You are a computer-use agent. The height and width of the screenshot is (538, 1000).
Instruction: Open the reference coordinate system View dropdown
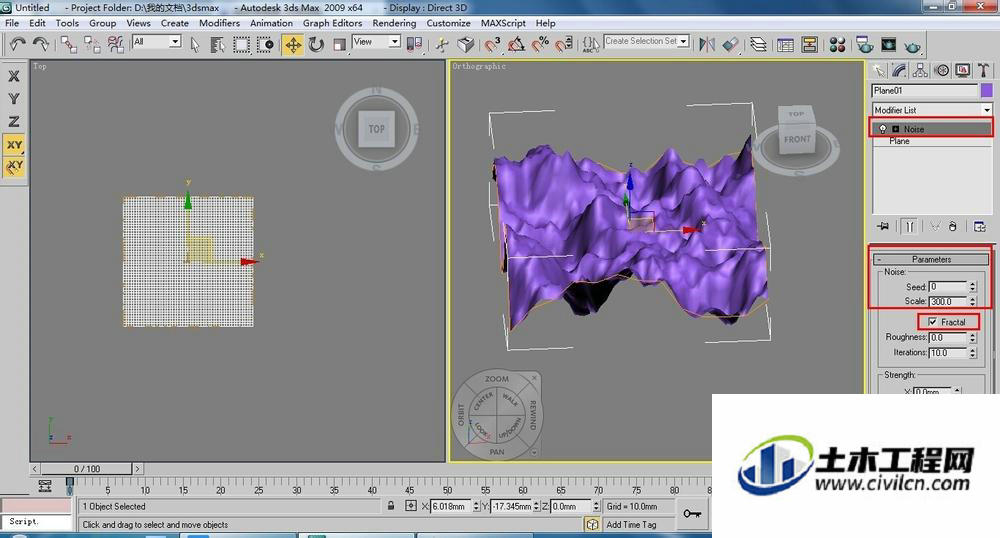(376, 41)
